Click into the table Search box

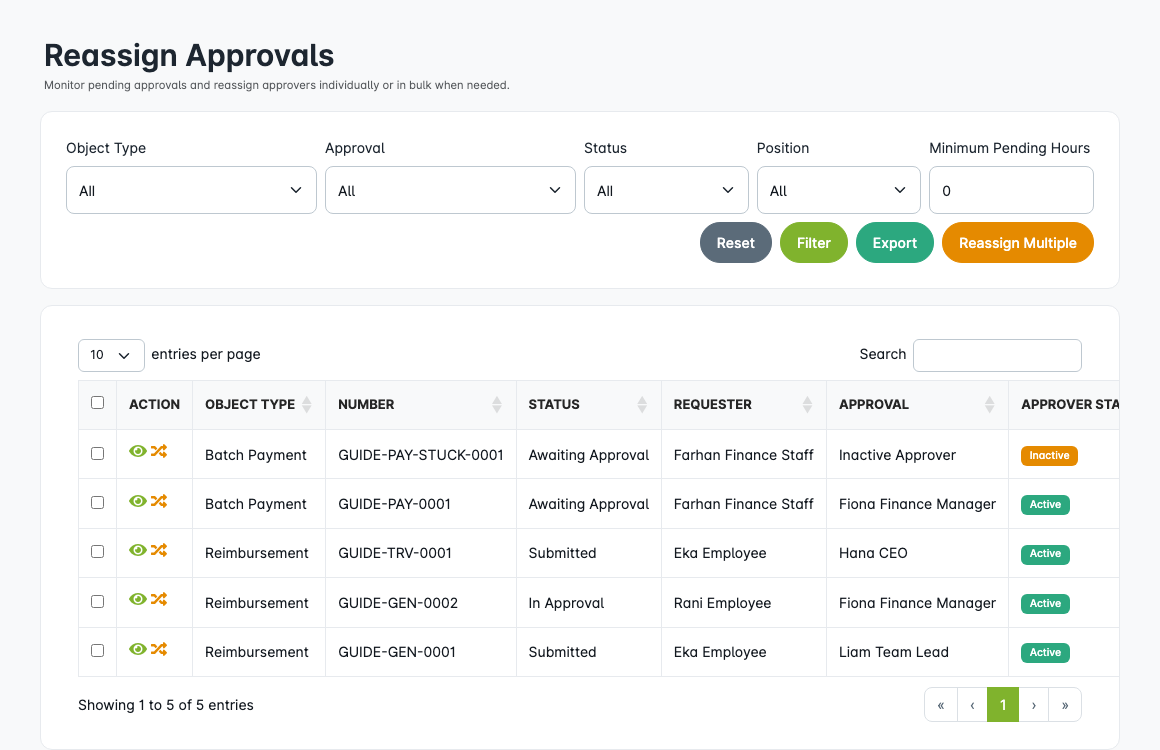[x=997, y=355]
